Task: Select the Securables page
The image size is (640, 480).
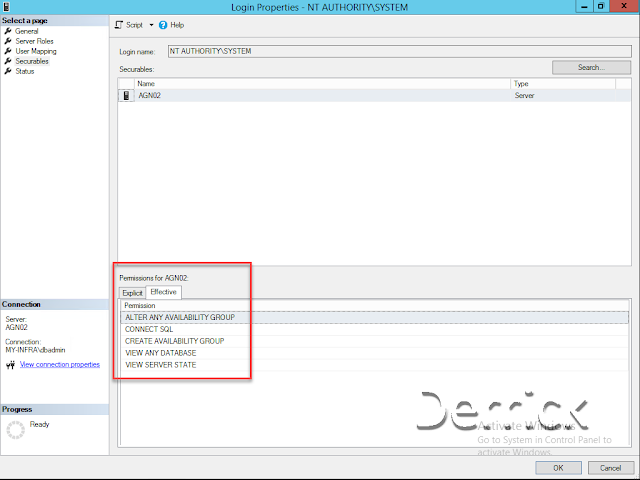Action: click(x=32, y=61)
